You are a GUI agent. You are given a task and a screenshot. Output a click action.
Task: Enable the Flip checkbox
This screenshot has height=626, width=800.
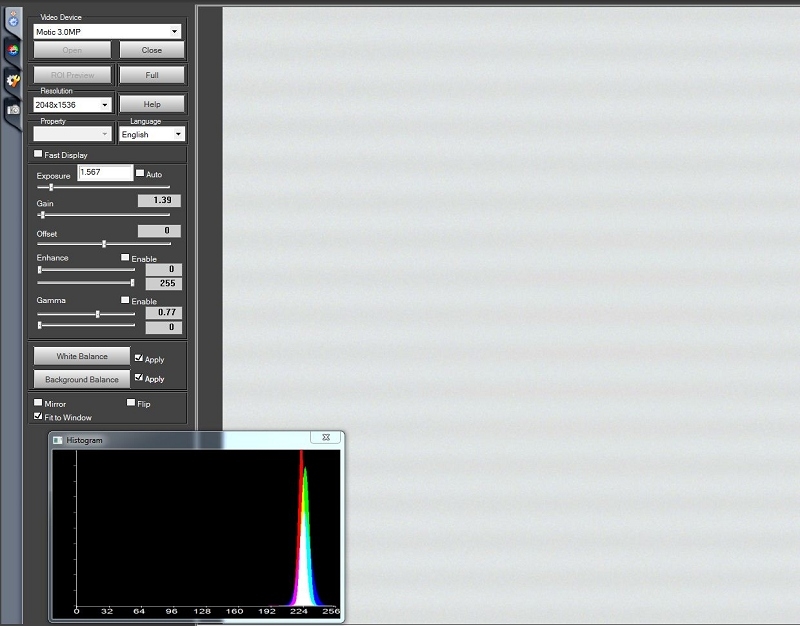(130, 404)
